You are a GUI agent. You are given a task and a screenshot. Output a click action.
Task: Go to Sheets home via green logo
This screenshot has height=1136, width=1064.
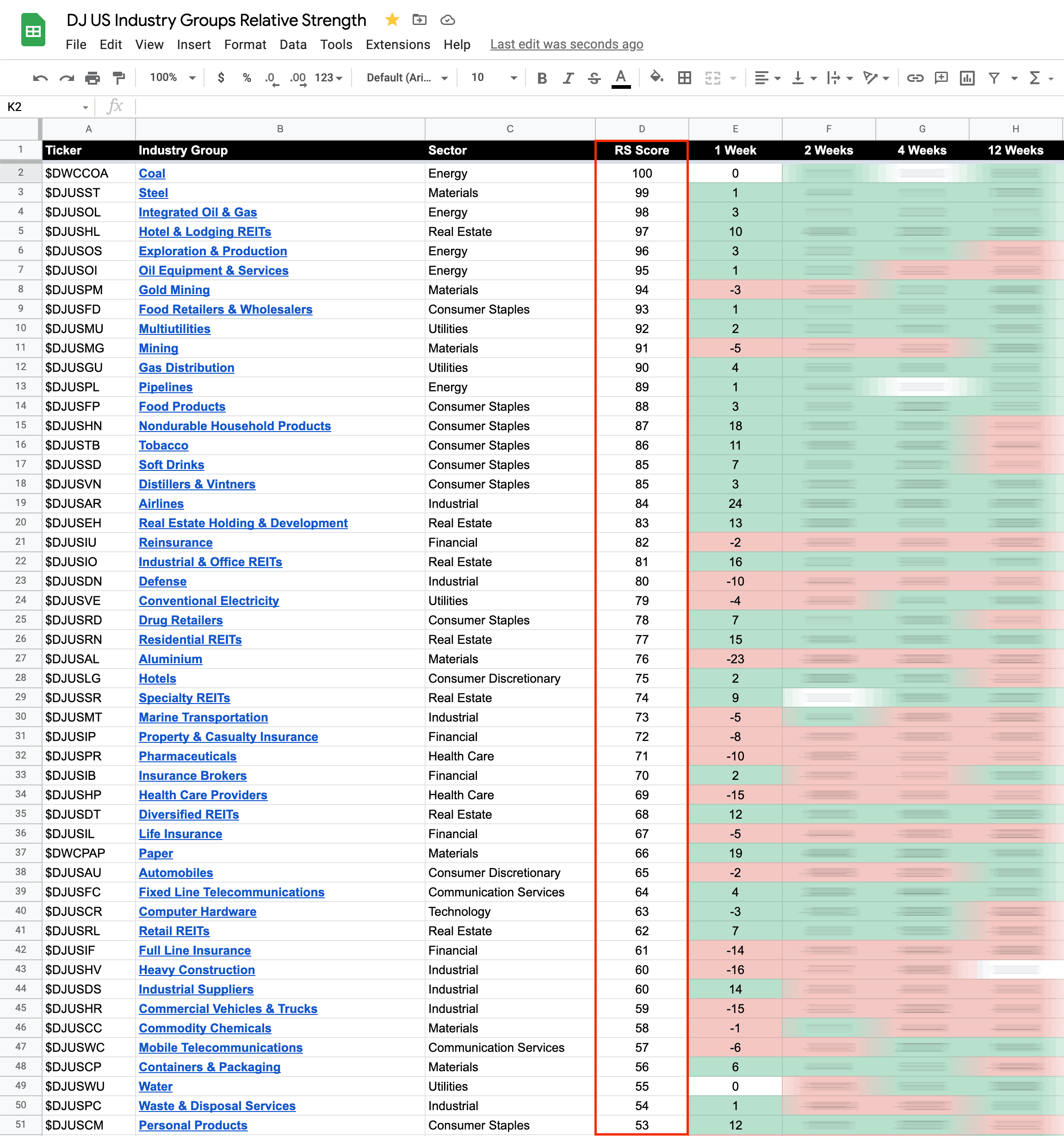pyautogui.click(x=33, y=30)
